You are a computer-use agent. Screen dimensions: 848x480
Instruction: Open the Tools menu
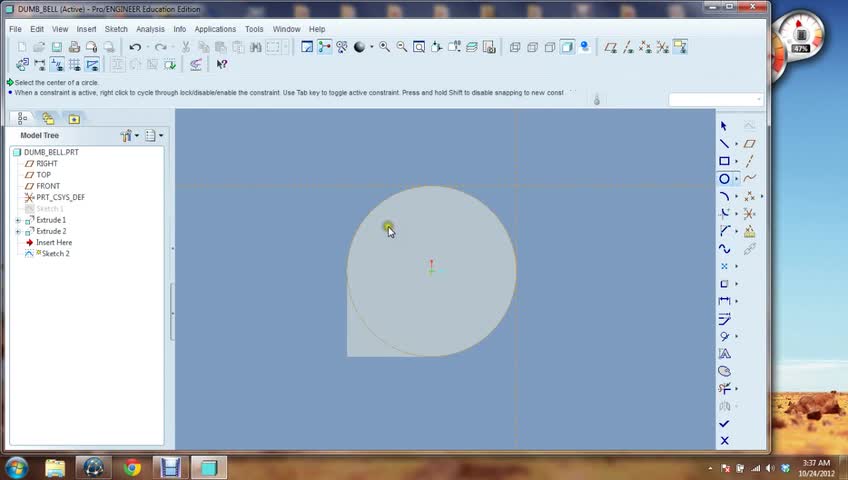coord(254,29)
